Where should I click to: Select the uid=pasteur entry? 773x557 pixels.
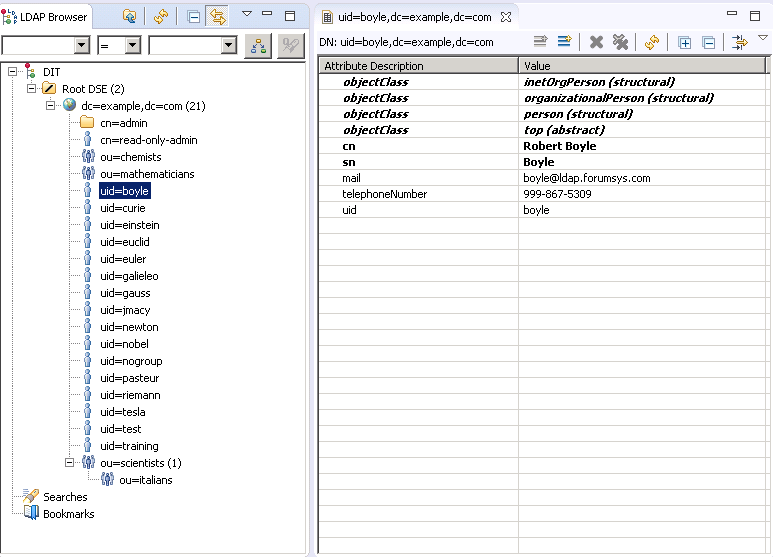pyautogui.click(x=130, y=378)
